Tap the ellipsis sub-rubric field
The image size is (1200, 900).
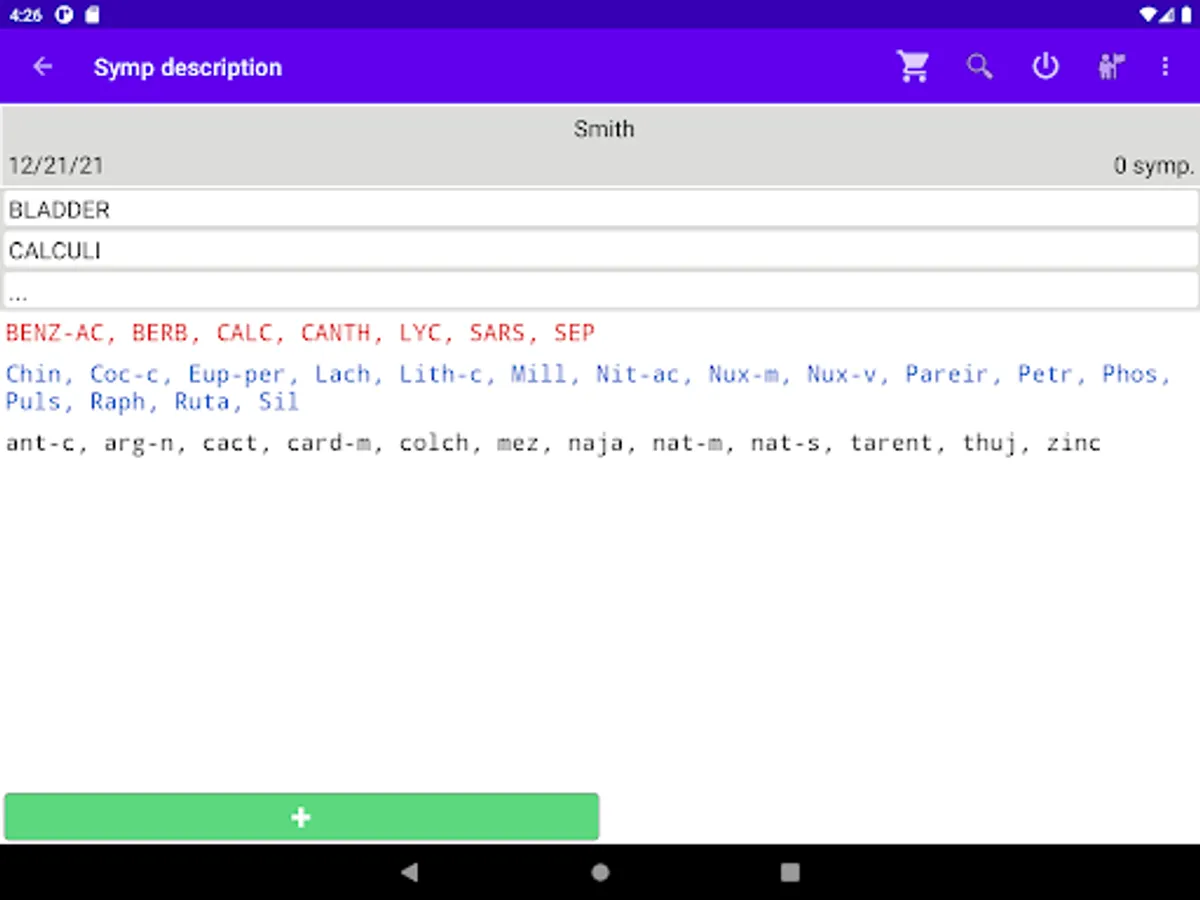coord(600,292)
